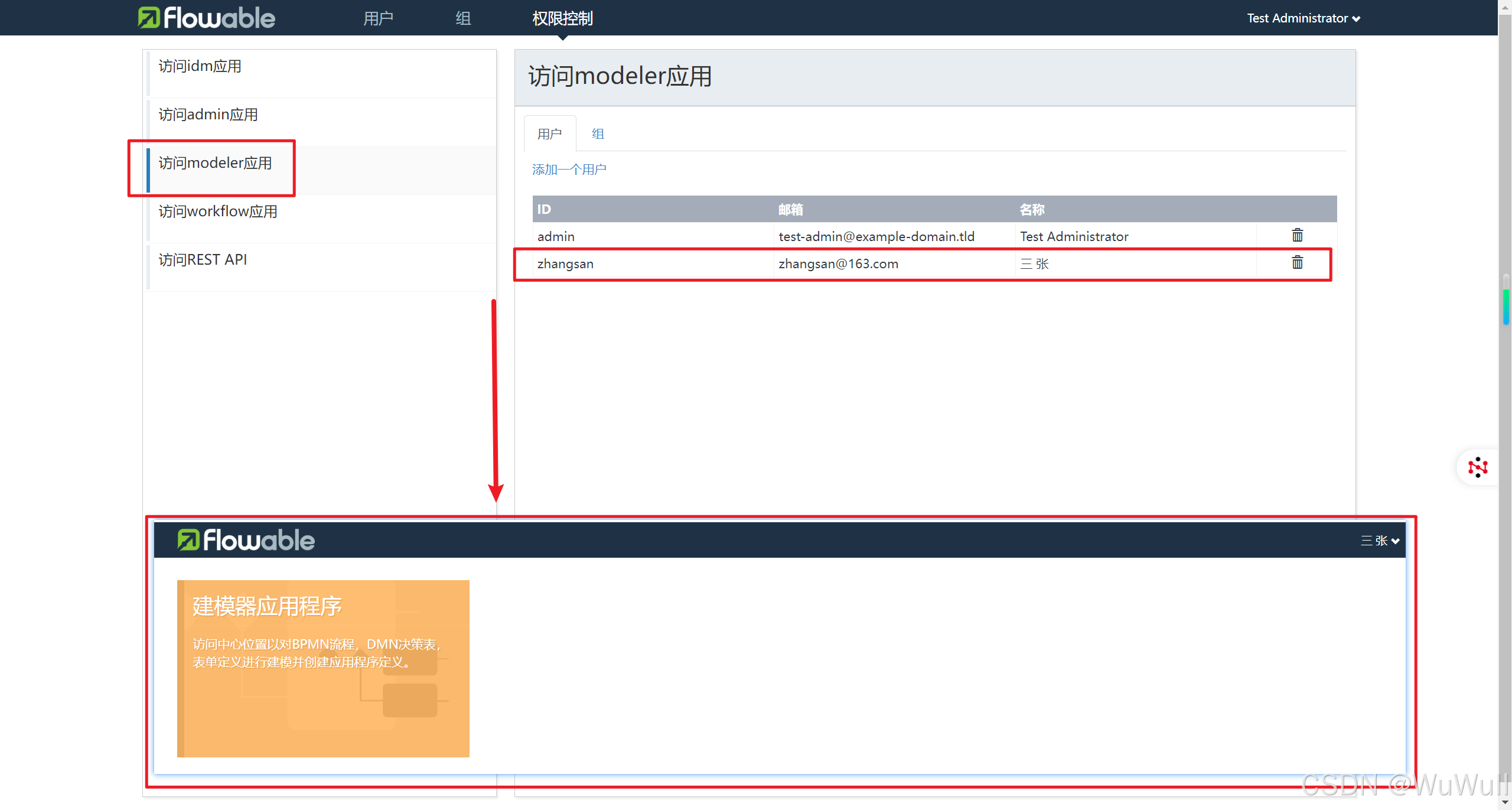The width and height of the screenshot is (1512, 810).
Task: Click the 添加一个用户 link
Action: coord(569,170)
